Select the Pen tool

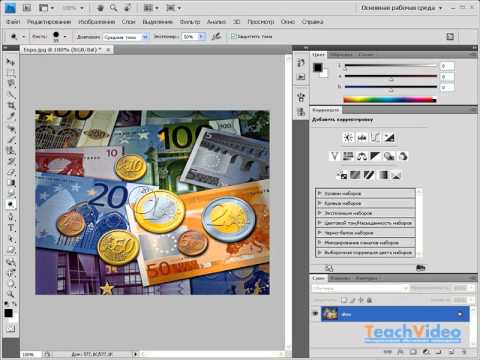(11, 217)
